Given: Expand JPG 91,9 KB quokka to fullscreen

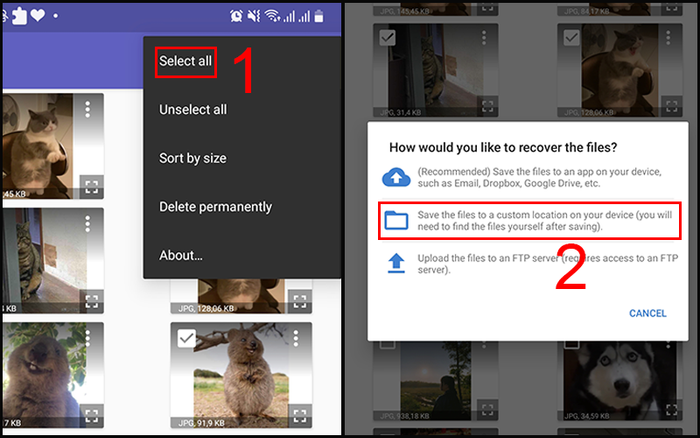Looking at the screenshot, I should pyautogui.click(x=300, y=416).
